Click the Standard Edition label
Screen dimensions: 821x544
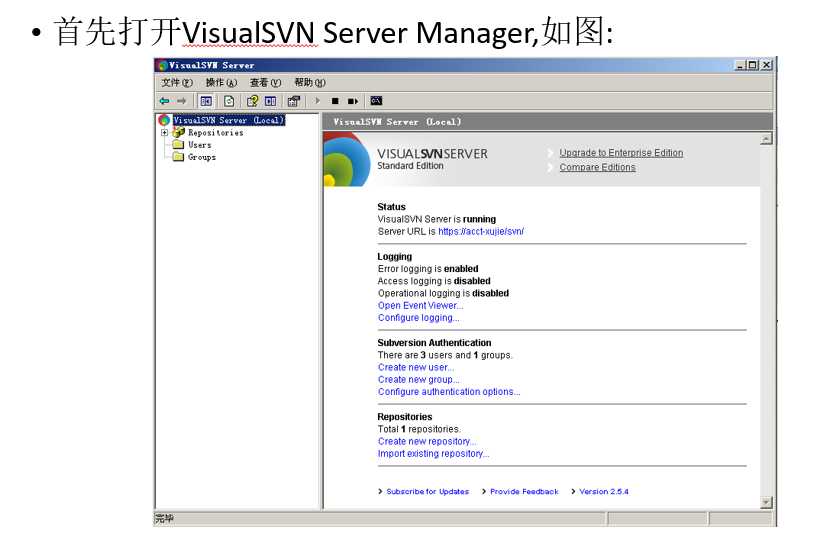point(410,165)
